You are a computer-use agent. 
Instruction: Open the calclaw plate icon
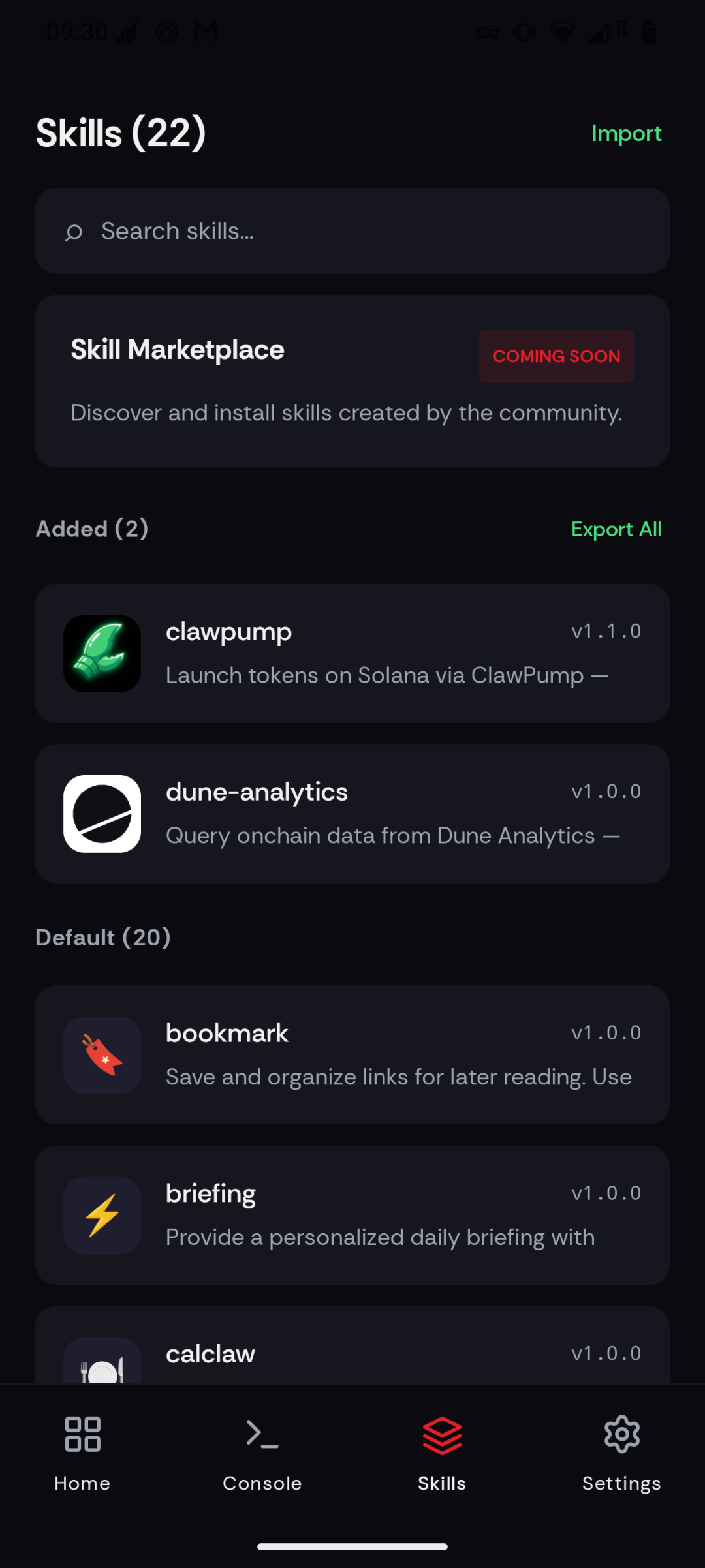(102, 1360)
